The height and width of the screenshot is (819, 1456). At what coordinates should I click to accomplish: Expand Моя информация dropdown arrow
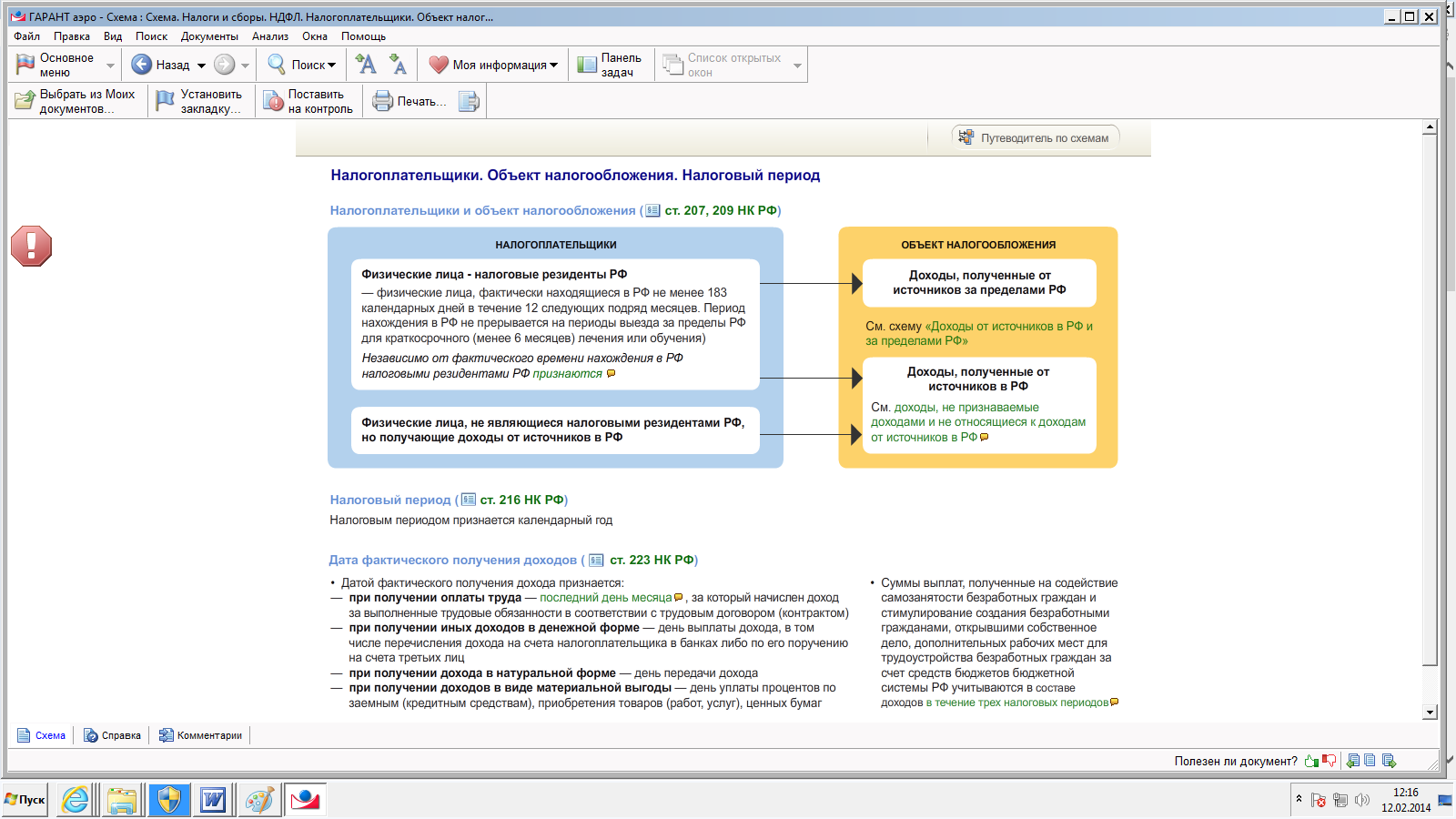click(553, 66)
